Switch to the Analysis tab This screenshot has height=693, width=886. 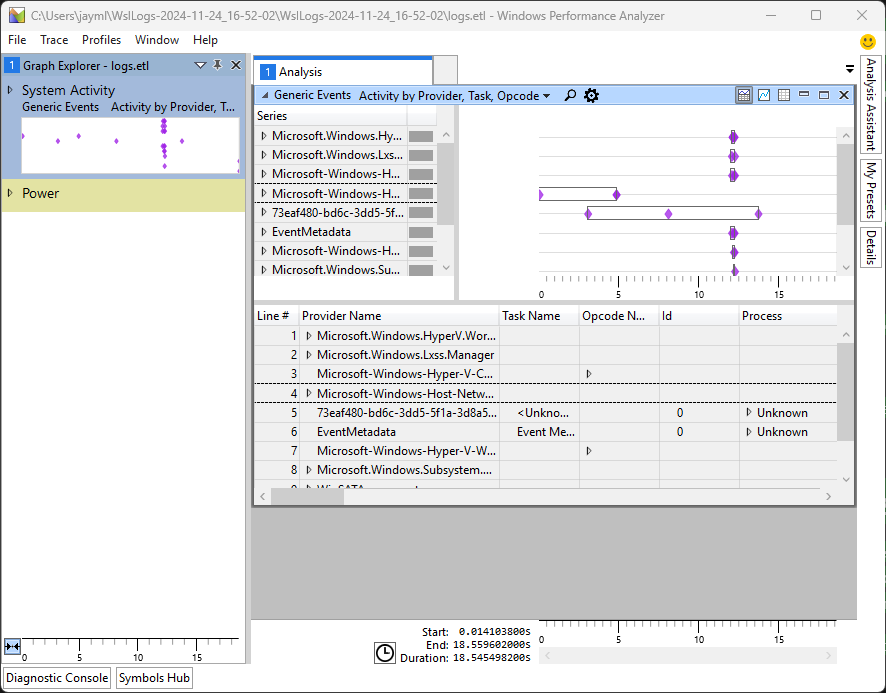344,72
